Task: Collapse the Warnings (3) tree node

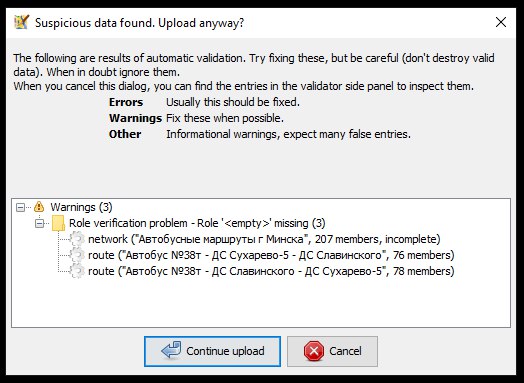Action: point(20,208)
